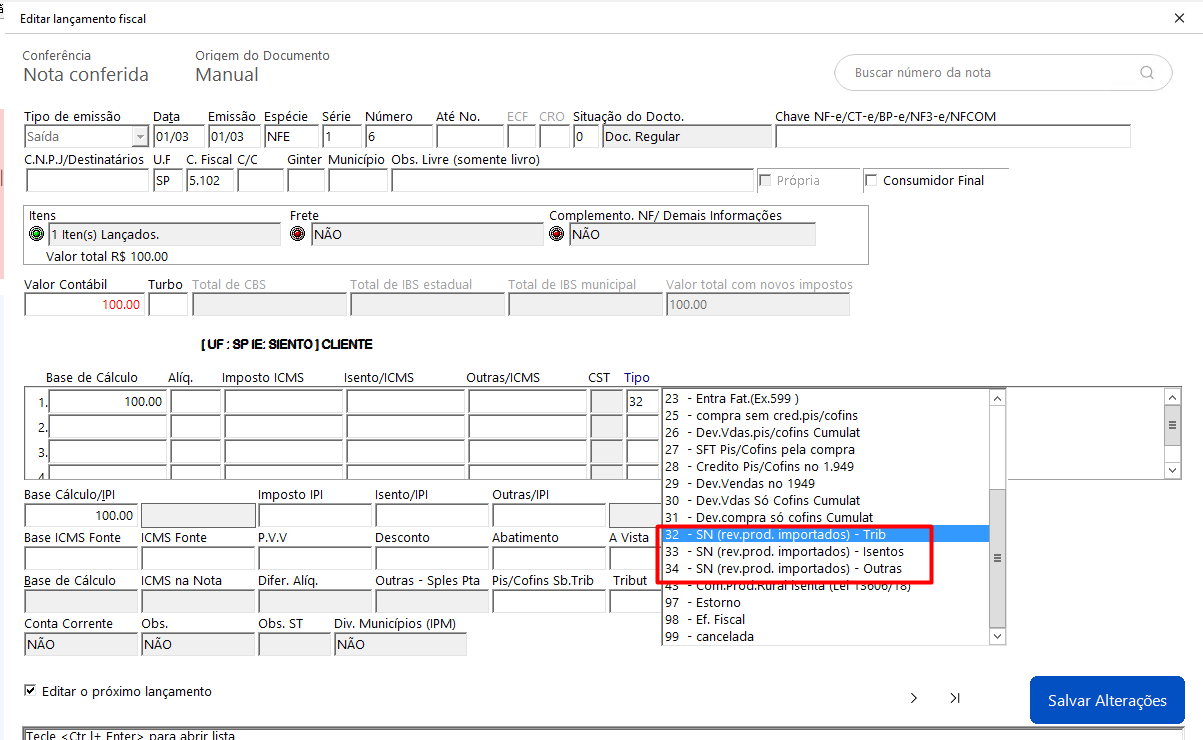The height and width of the screenshot is (740, 1203).
Task: Click the Turbo field
Action: (x=168, y=304)
